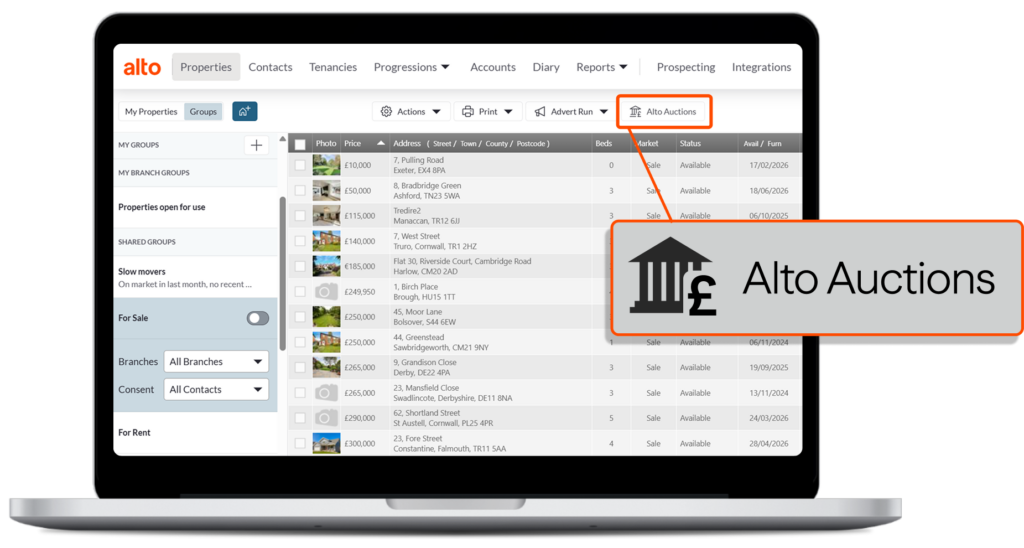Open photo of Flat 30, Riverside Court
The height and width of the screenshot is (548, 1024).
[x=326, y=266]
